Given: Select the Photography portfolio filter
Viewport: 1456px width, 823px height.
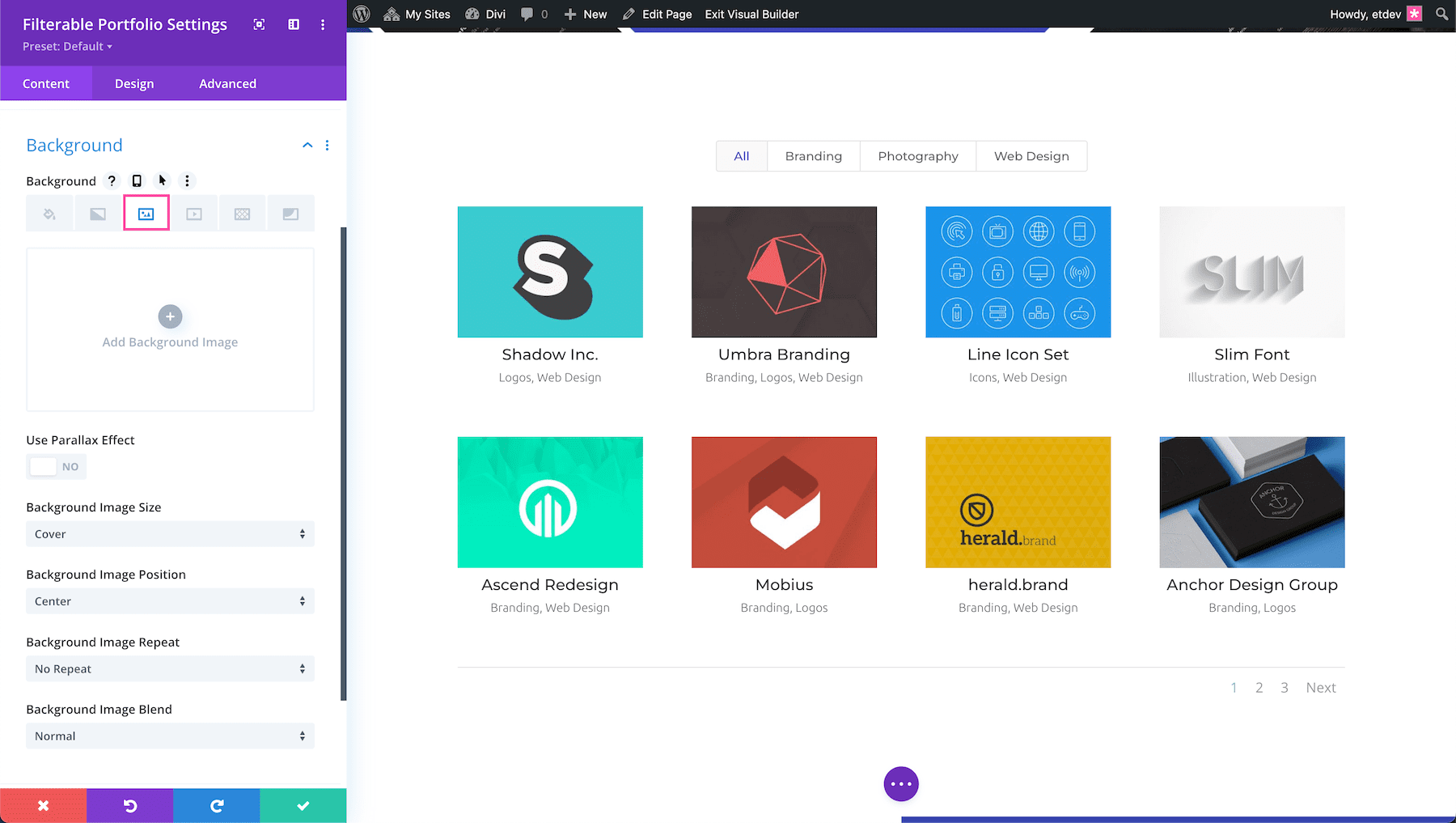Looking at the screenshot, I should [917, 155].
